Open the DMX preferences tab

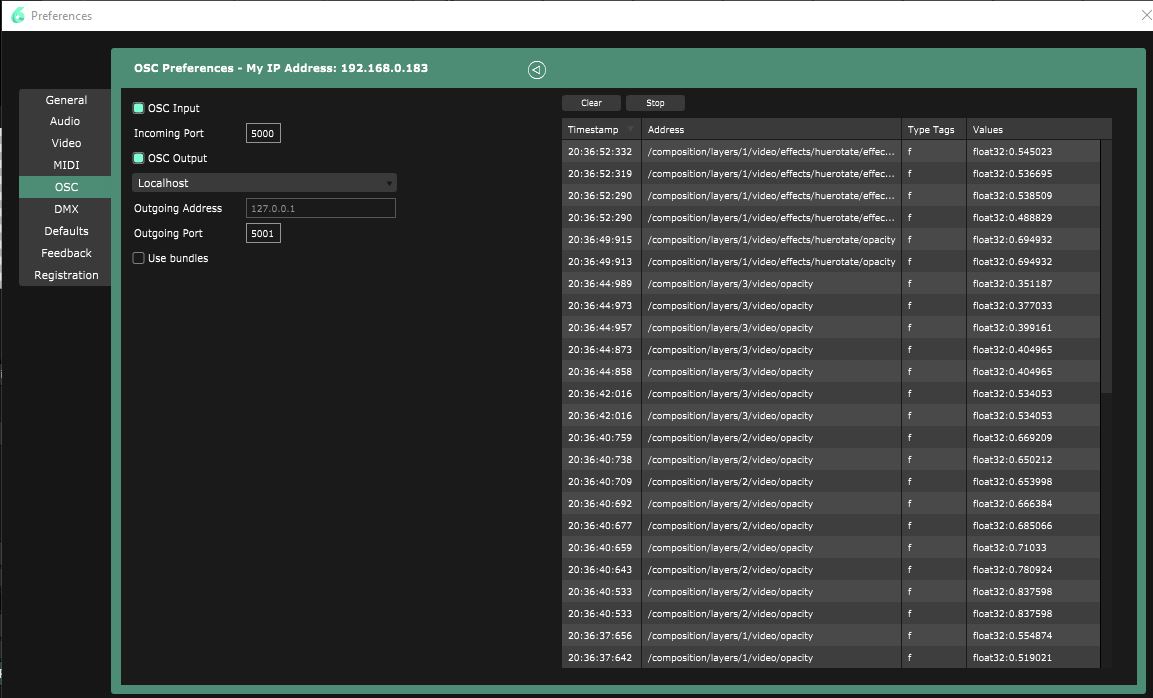(x=66, y=209)
